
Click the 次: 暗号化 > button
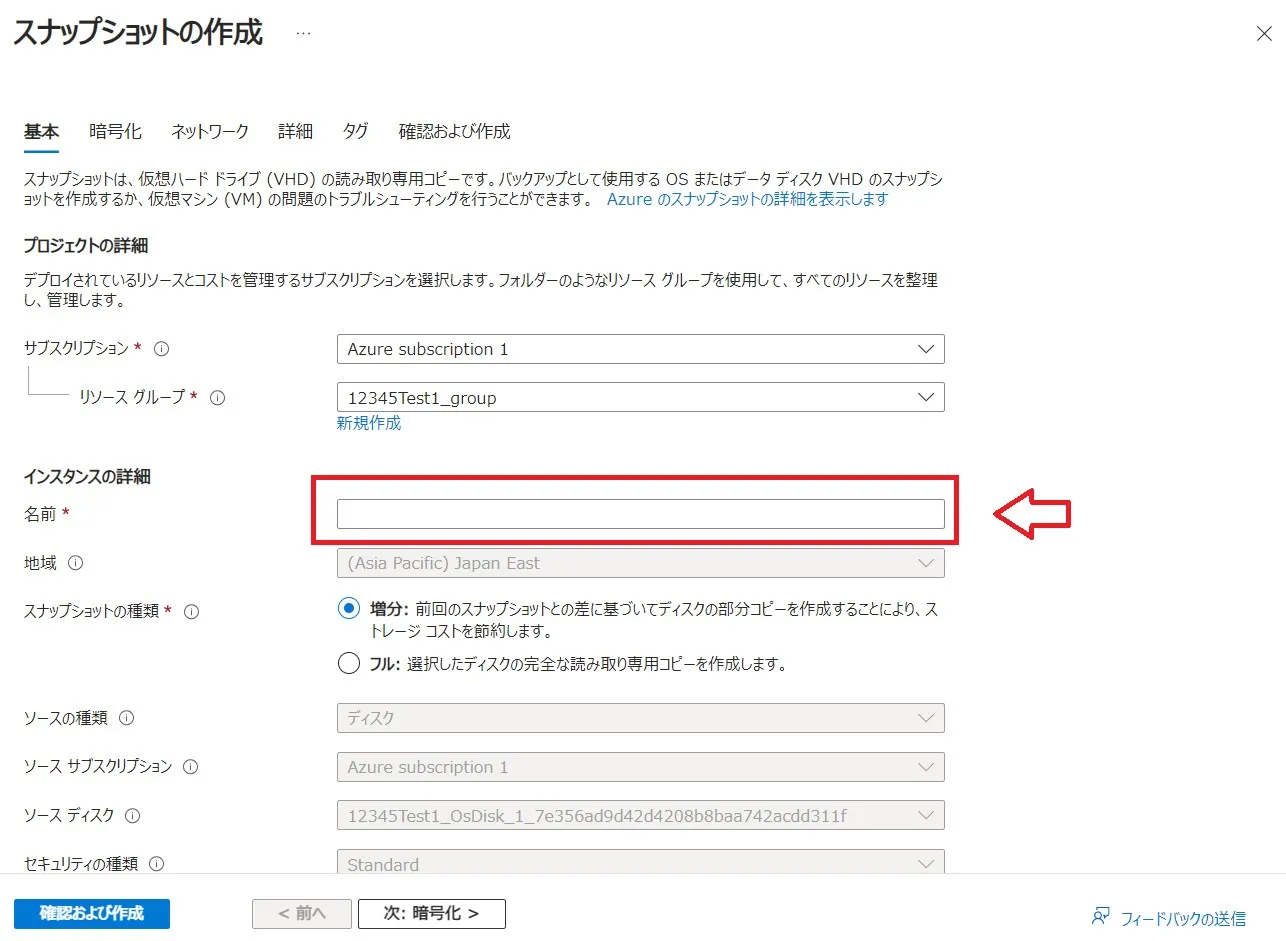tap(432, 914)
